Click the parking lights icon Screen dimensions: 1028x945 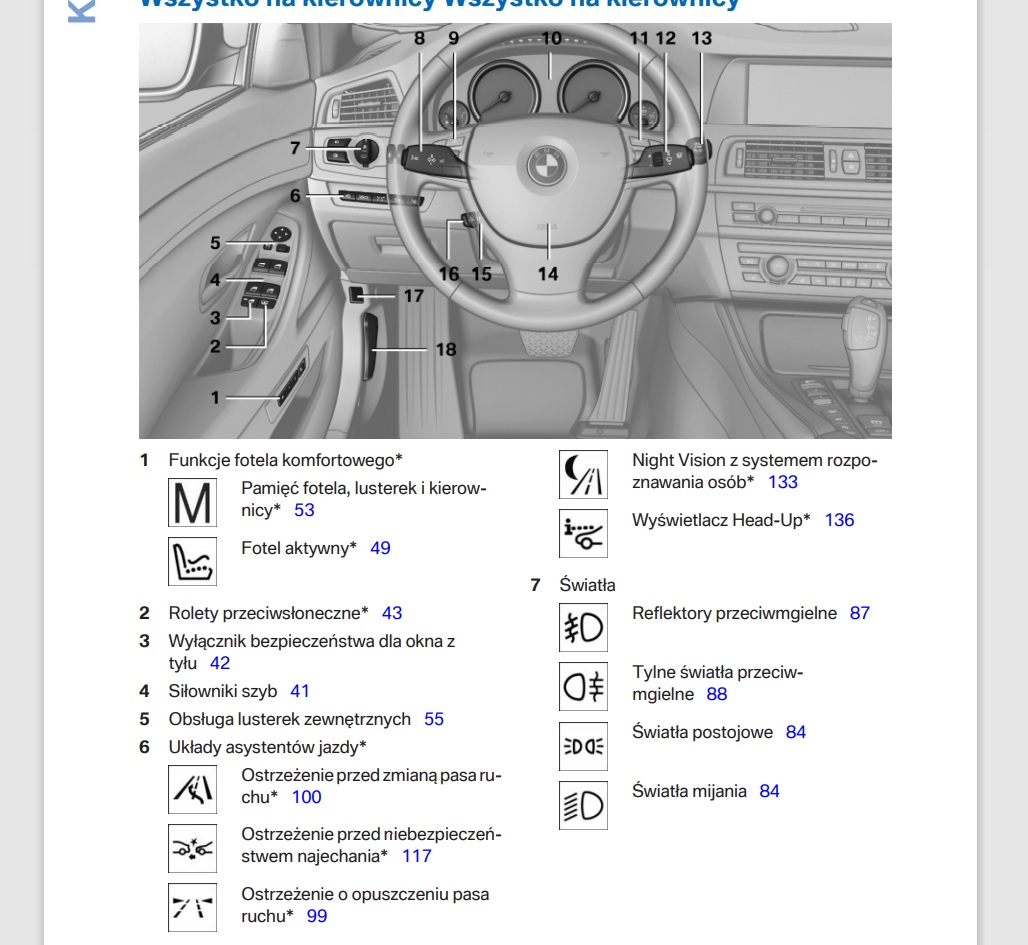(x=583, y=746)
